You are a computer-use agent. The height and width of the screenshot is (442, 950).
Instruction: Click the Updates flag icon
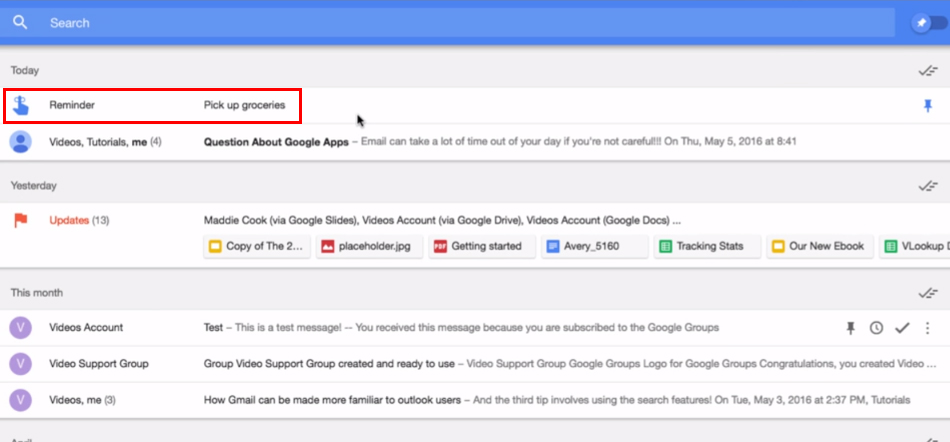(x=21, y=220)
